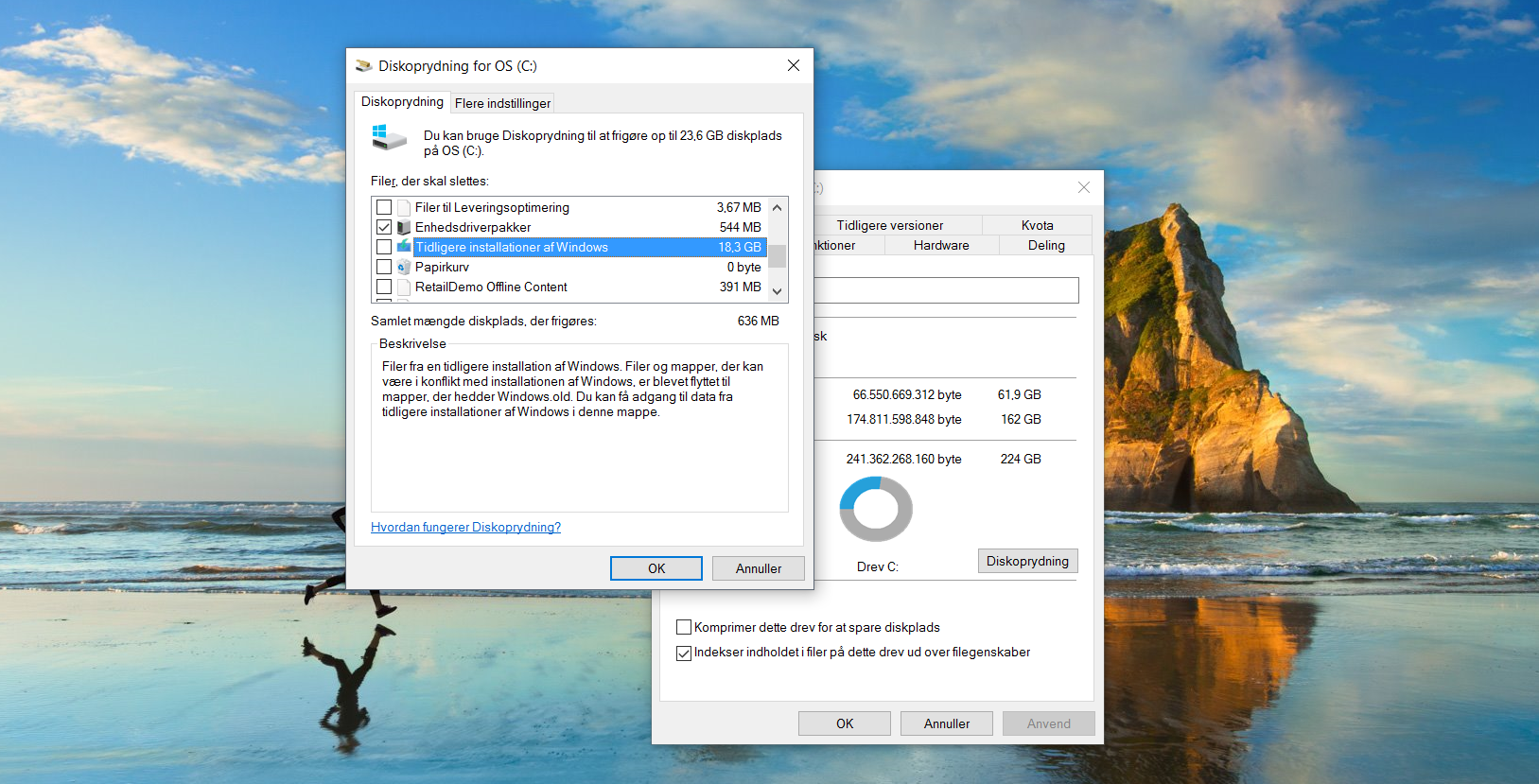Open the Tidligere versioner tab

pyautogui.click(x=889, y=226)
